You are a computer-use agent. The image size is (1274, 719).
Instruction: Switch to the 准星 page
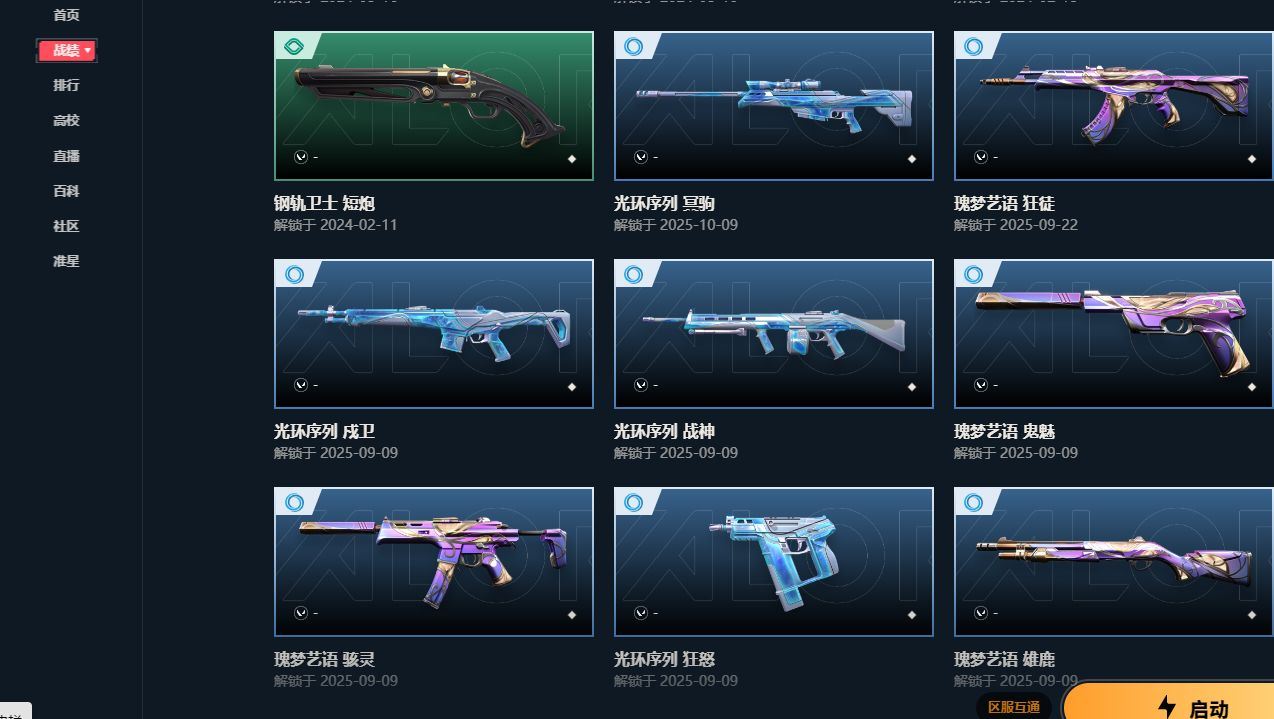point(66,261)
